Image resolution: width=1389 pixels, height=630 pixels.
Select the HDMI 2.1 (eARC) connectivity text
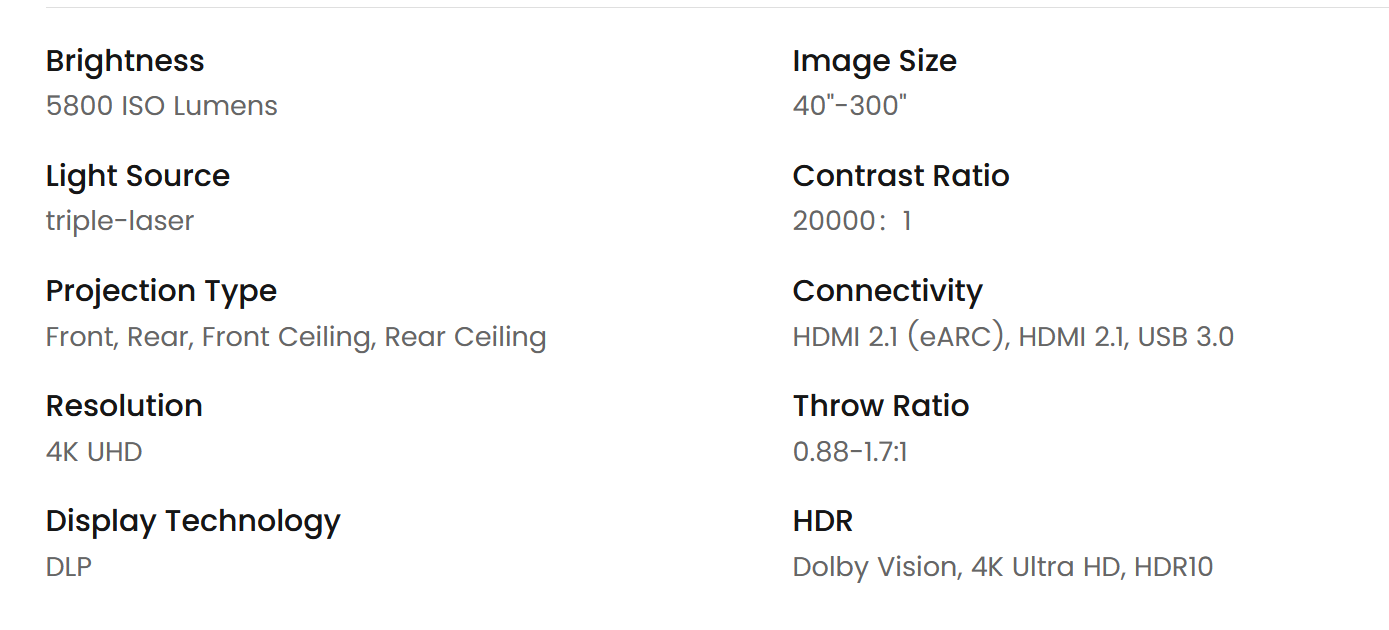[x=900, y=337]
